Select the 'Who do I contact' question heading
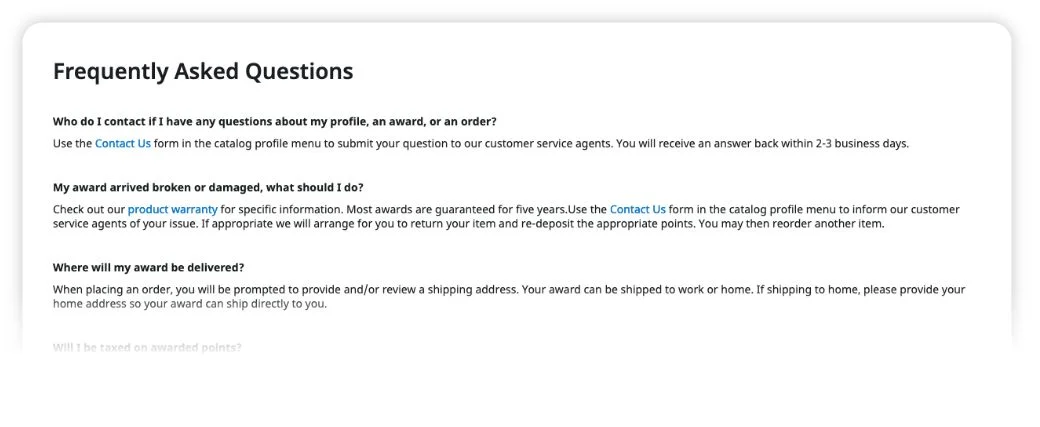The image size is (1040, 427). [x=275, y=121]
